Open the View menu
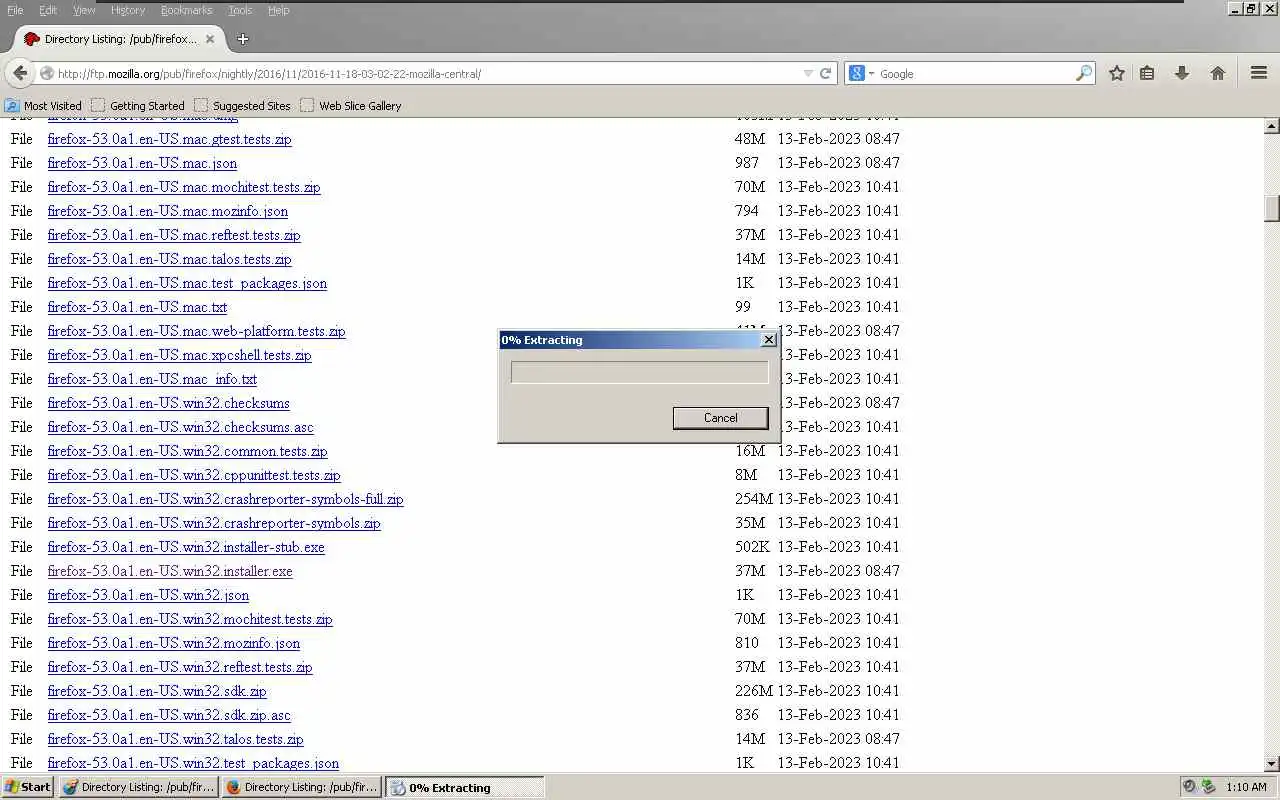The image size is (1280, 800). (x=85, y=10)
